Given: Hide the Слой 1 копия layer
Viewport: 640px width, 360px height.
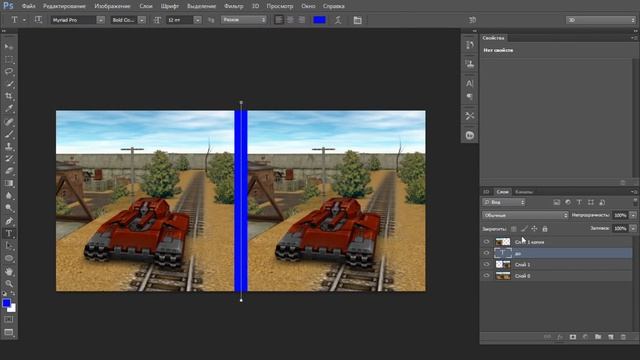Looking at the screenshot, I should pyautogui.click(x=486, y=242).
